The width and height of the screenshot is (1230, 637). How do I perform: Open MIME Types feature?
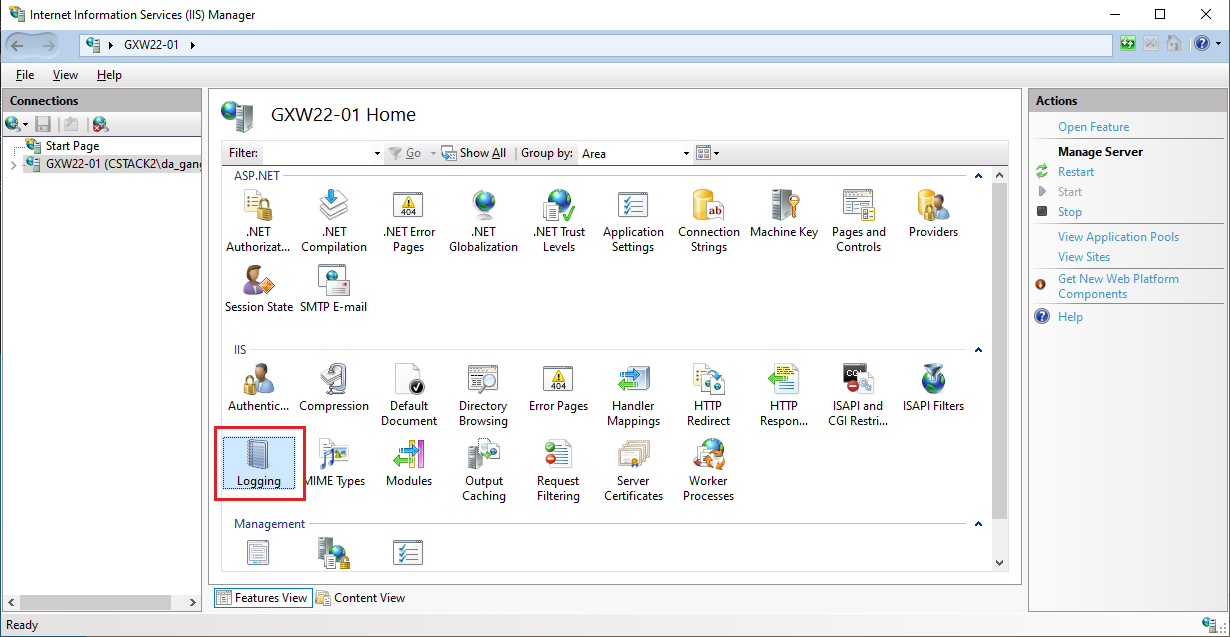pos(334,463)
